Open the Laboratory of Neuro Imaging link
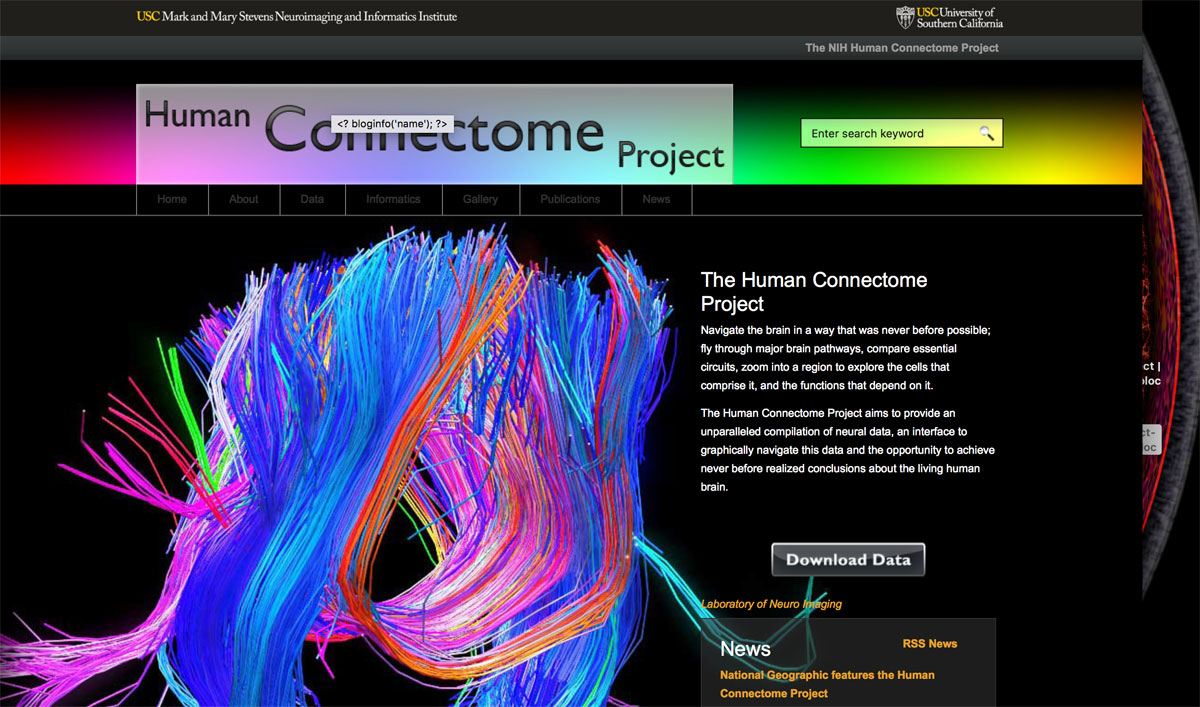 (x=771, y=604)
